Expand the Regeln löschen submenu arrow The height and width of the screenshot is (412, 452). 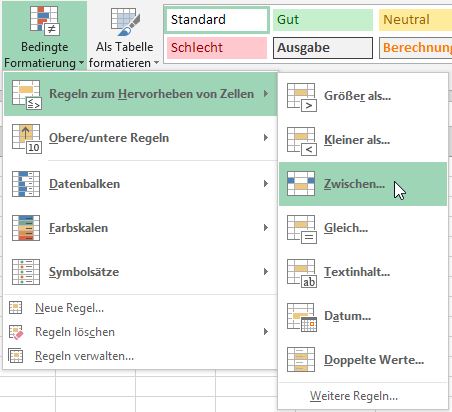(266, 331)
